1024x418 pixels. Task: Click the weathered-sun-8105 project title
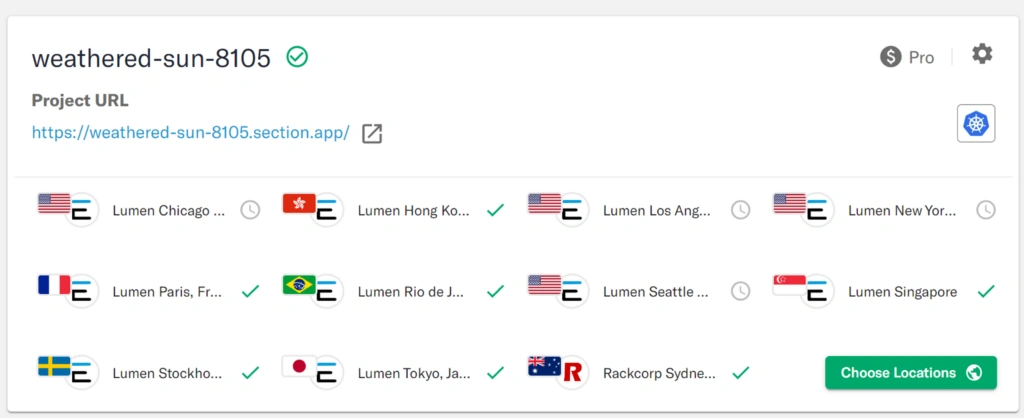pos(151,58)
